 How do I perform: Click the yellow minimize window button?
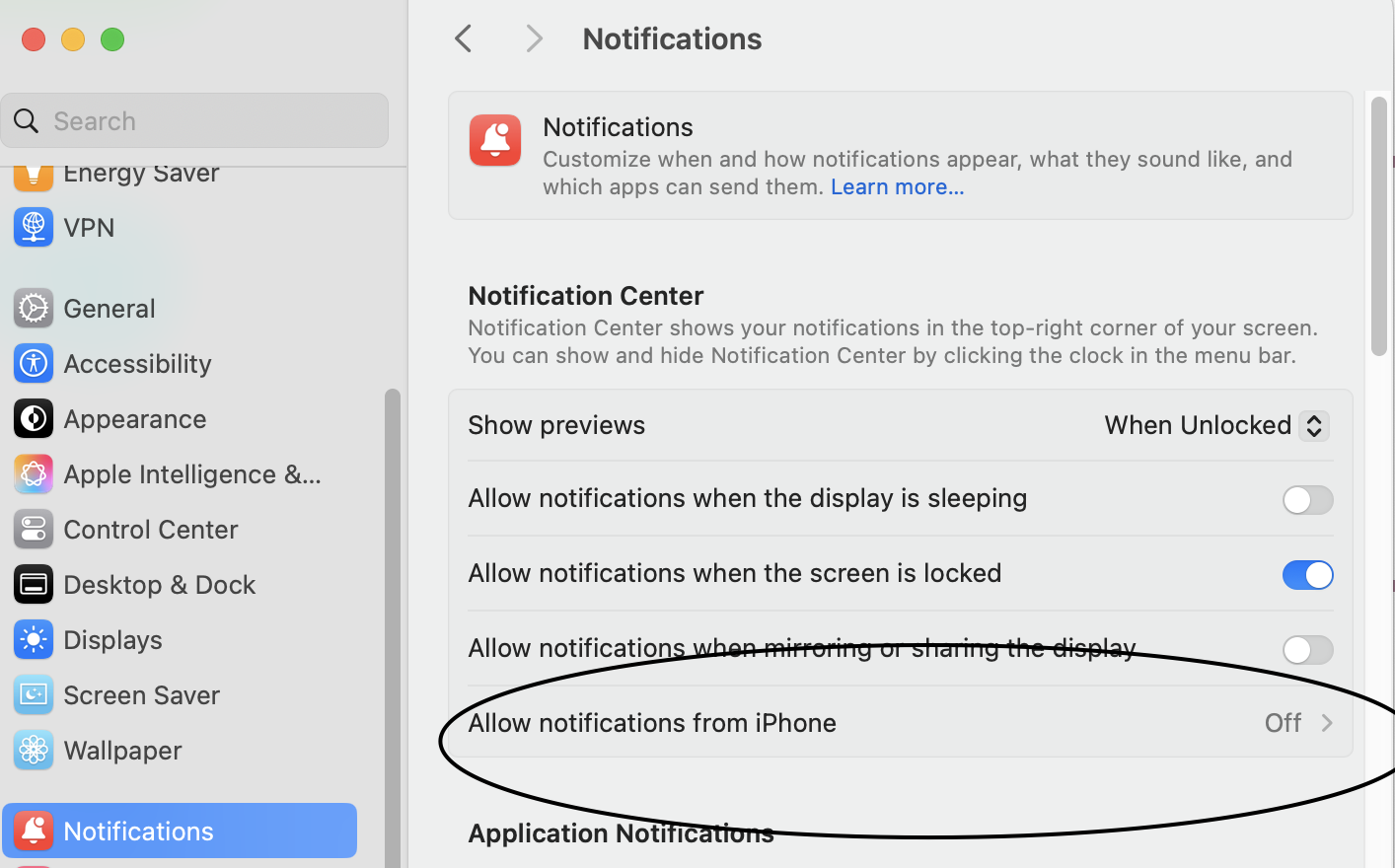click(x=73, y=39)
